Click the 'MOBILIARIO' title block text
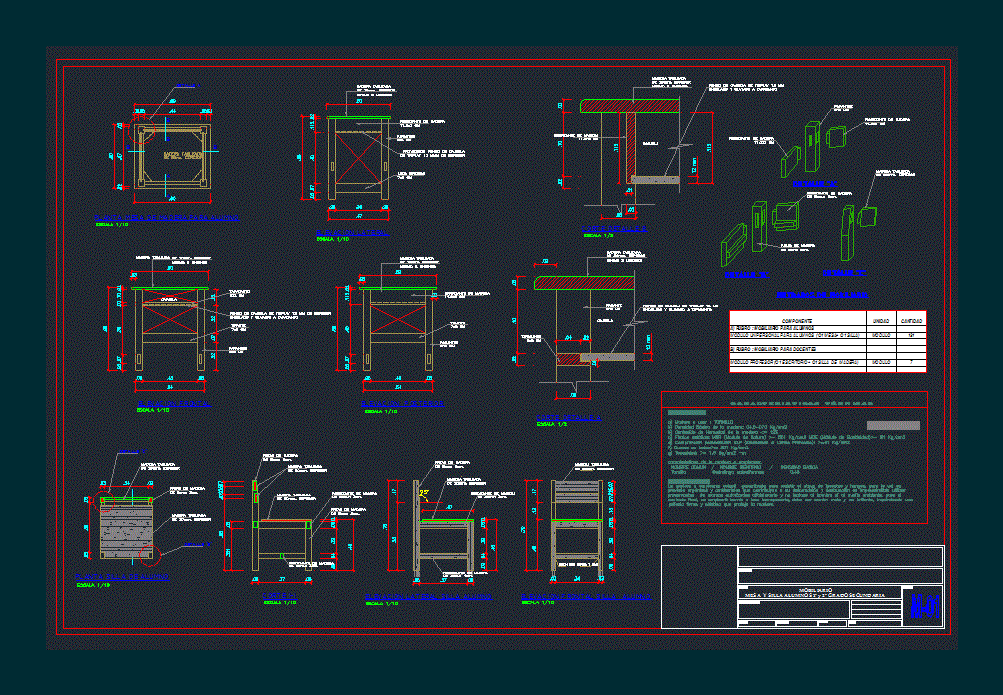 (815, 589)
